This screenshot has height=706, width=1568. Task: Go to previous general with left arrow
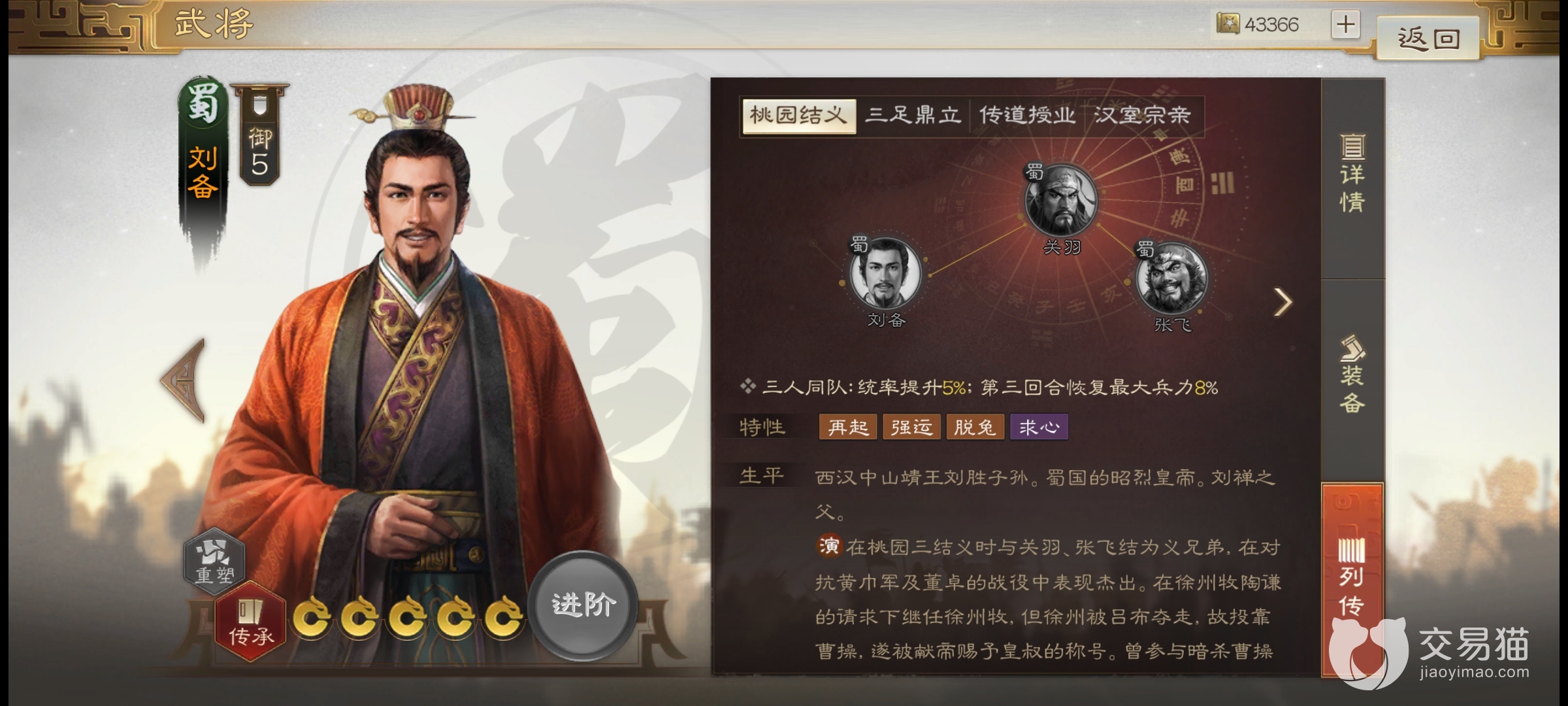pos(184,380)
